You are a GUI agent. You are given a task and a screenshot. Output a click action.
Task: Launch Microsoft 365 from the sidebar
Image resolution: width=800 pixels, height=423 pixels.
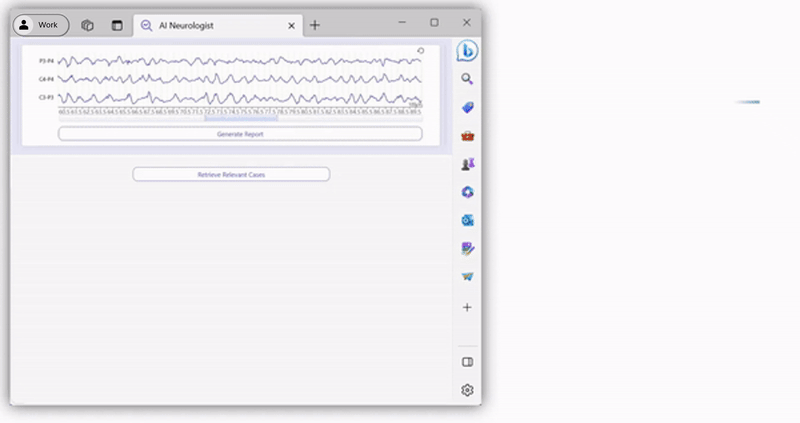click(x=467, y=192)
